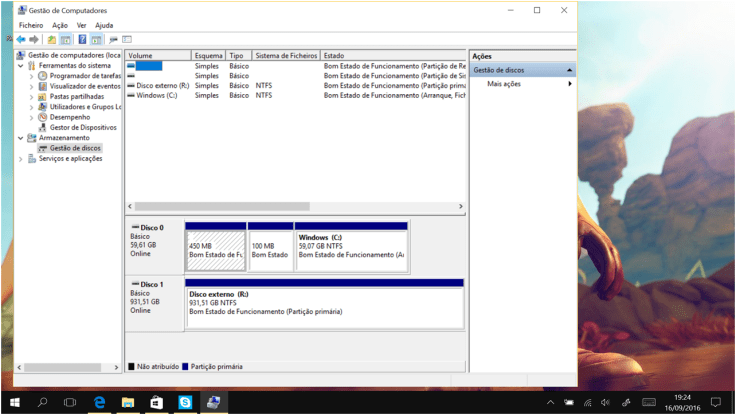Expand the Serviços e aplicações node
This screenshot has height=415, width=736.
20,158
